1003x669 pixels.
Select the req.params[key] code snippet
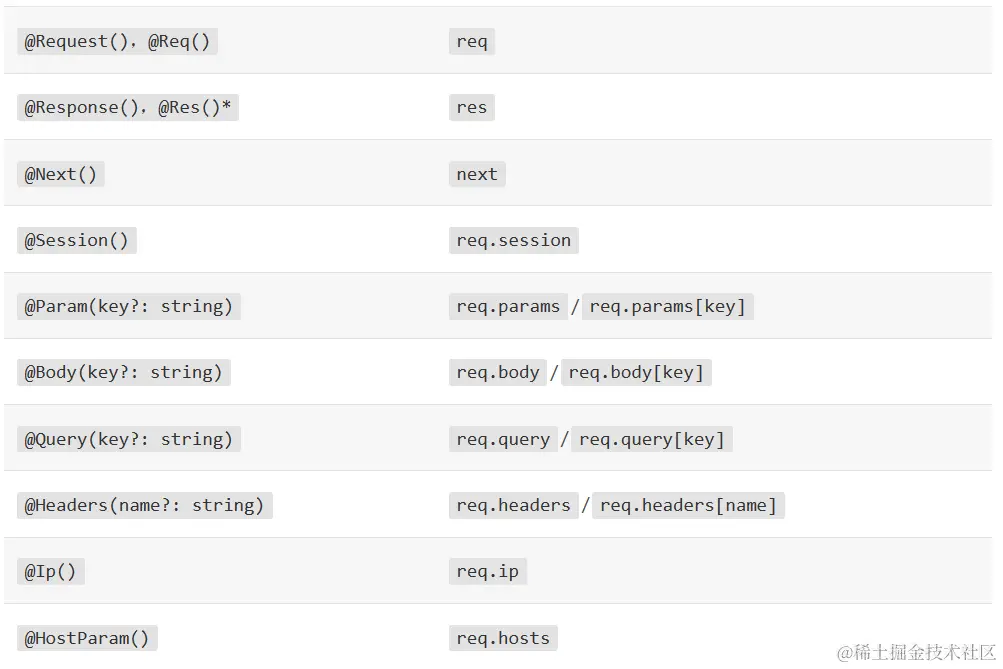coord(668,306)
